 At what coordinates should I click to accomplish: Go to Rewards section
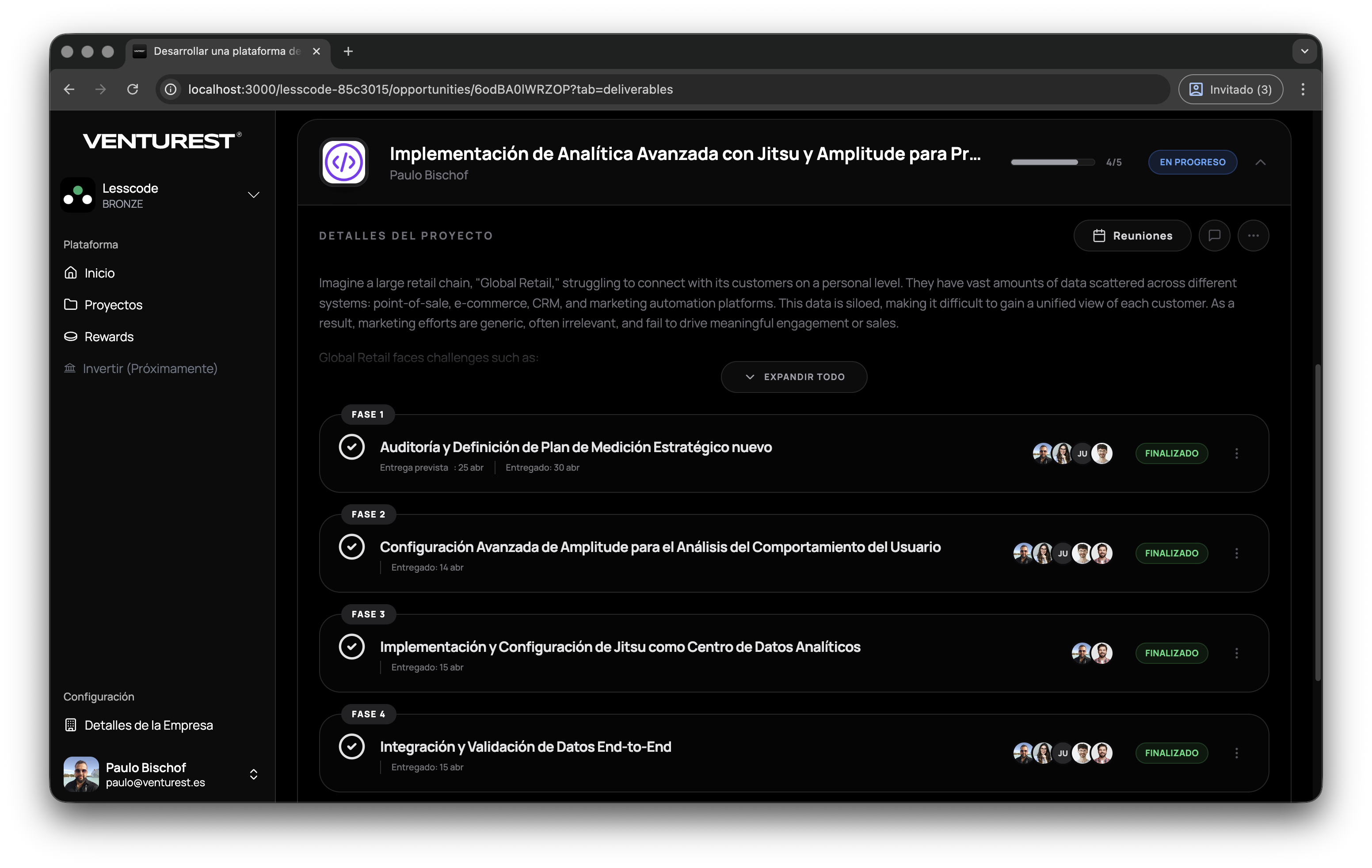[109, 337]
